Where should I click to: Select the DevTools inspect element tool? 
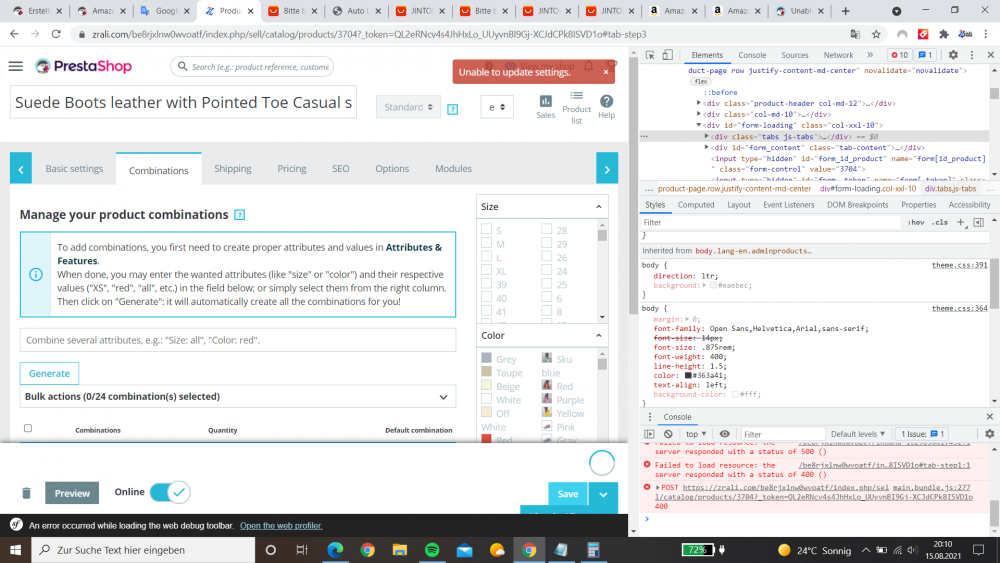(650, 55)
